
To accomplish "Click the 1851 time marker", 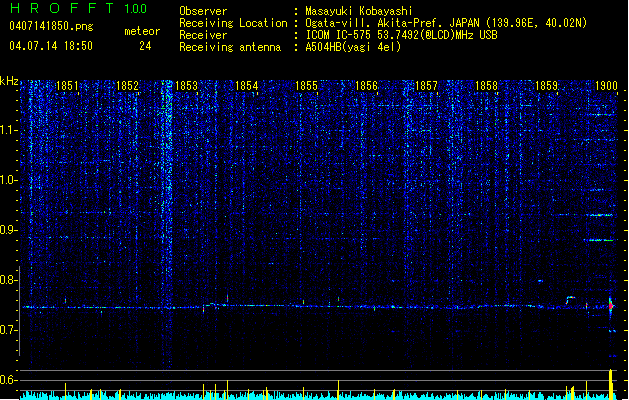I will click(67, 86).
